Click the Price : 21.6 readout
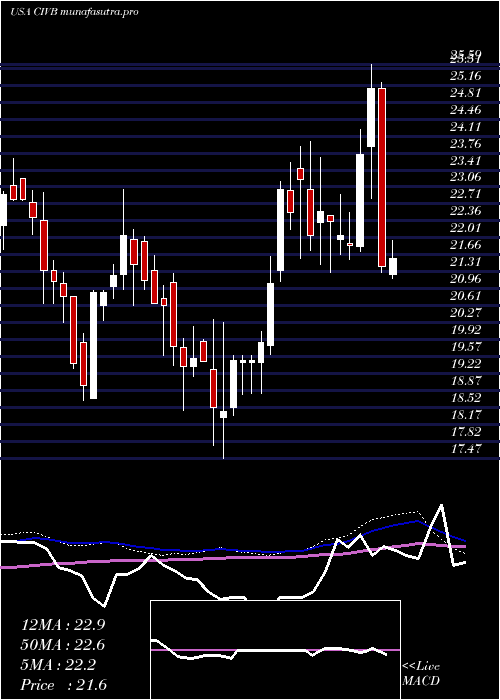 63,685
